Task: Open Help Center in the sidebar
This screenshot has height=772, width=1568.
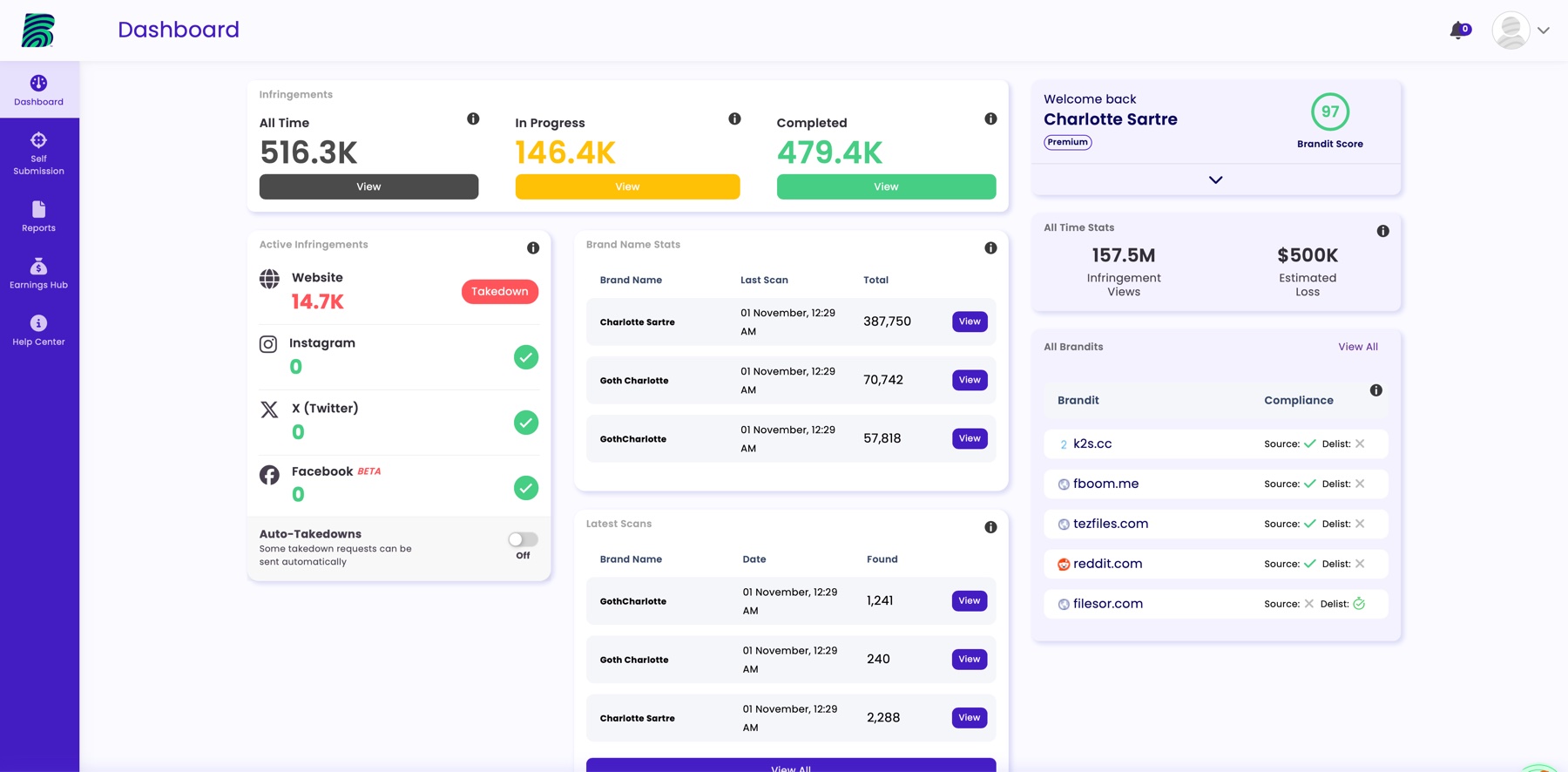Action: (39, 330)
